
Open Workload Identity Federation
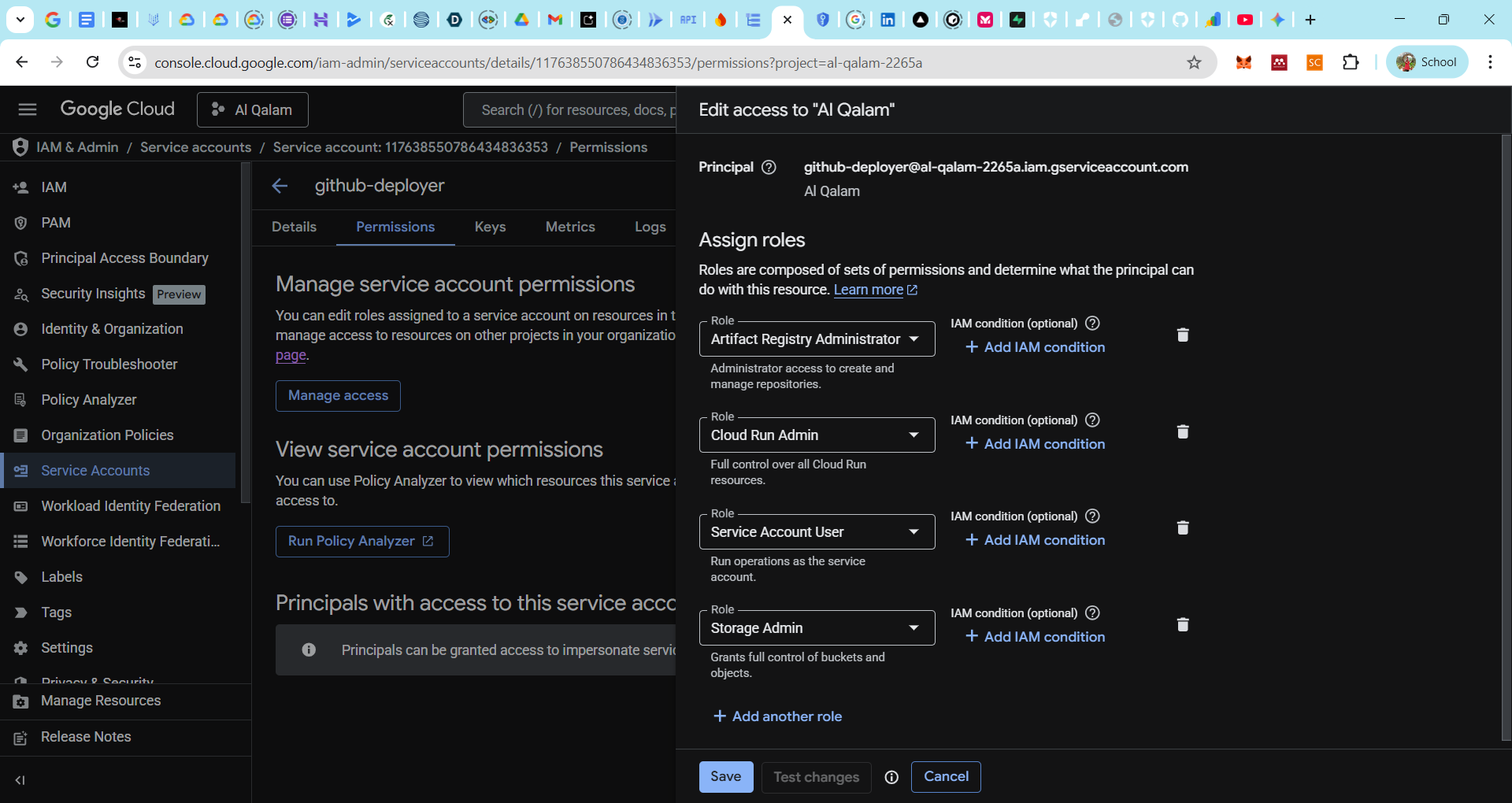pos(118,506)
